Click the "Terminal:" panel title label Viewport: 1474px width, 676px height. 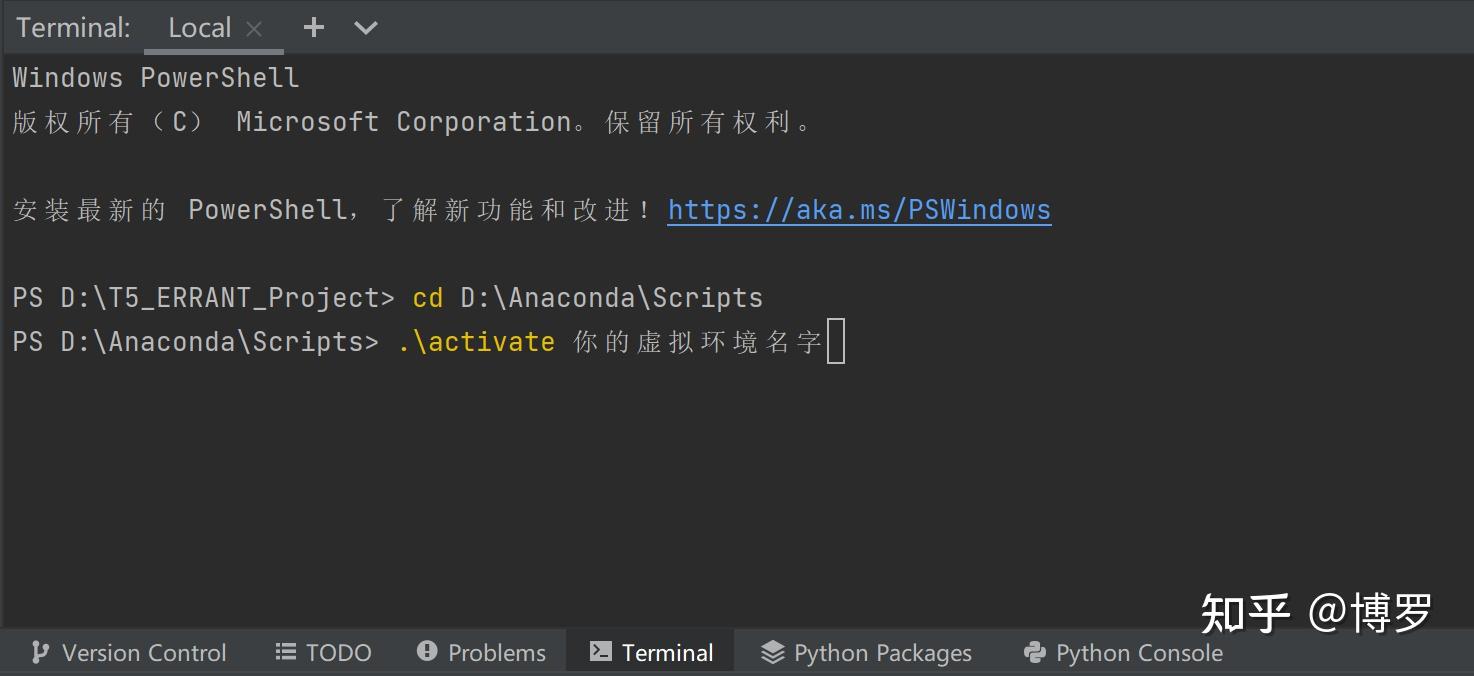click(x=73, y=28)
